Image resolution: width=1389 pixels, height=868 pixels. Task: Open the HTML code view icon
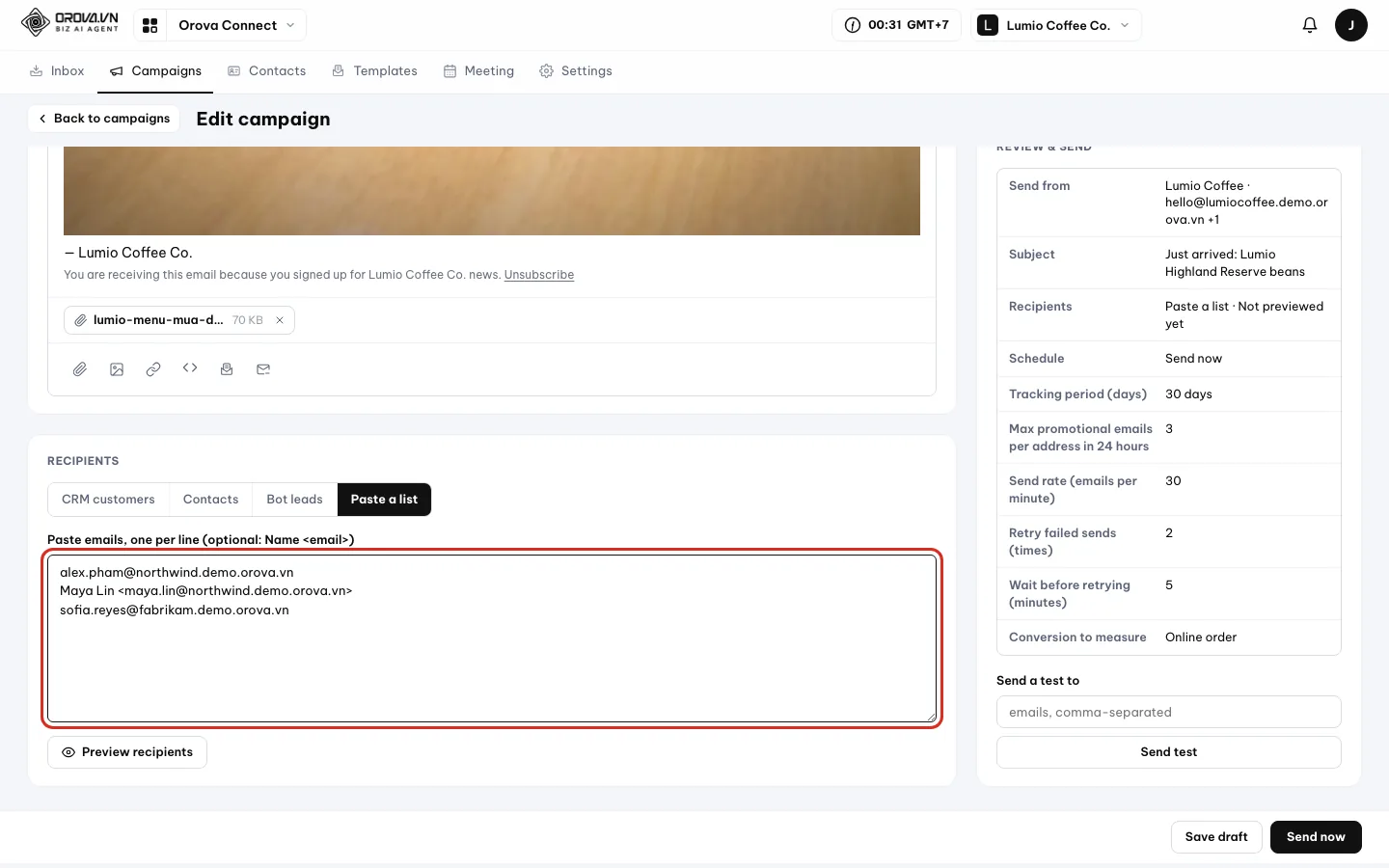coord(190,368)
